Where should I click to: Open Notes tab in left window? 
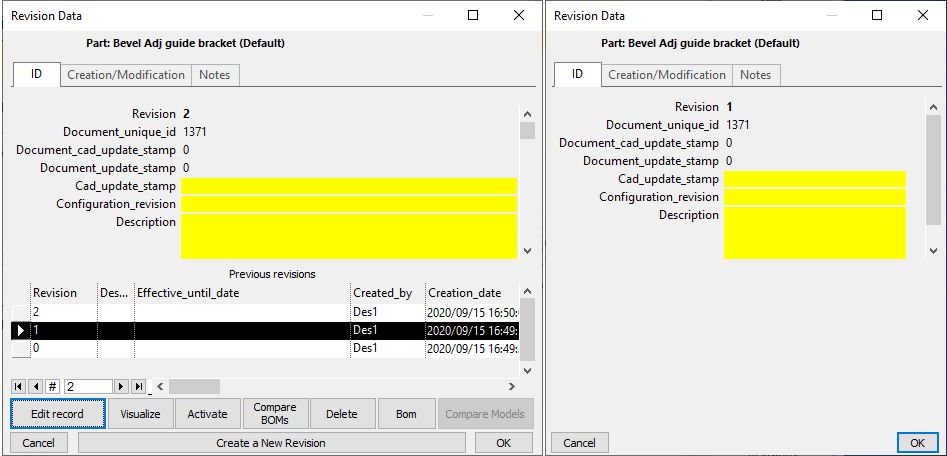click(x=215, y=75)
